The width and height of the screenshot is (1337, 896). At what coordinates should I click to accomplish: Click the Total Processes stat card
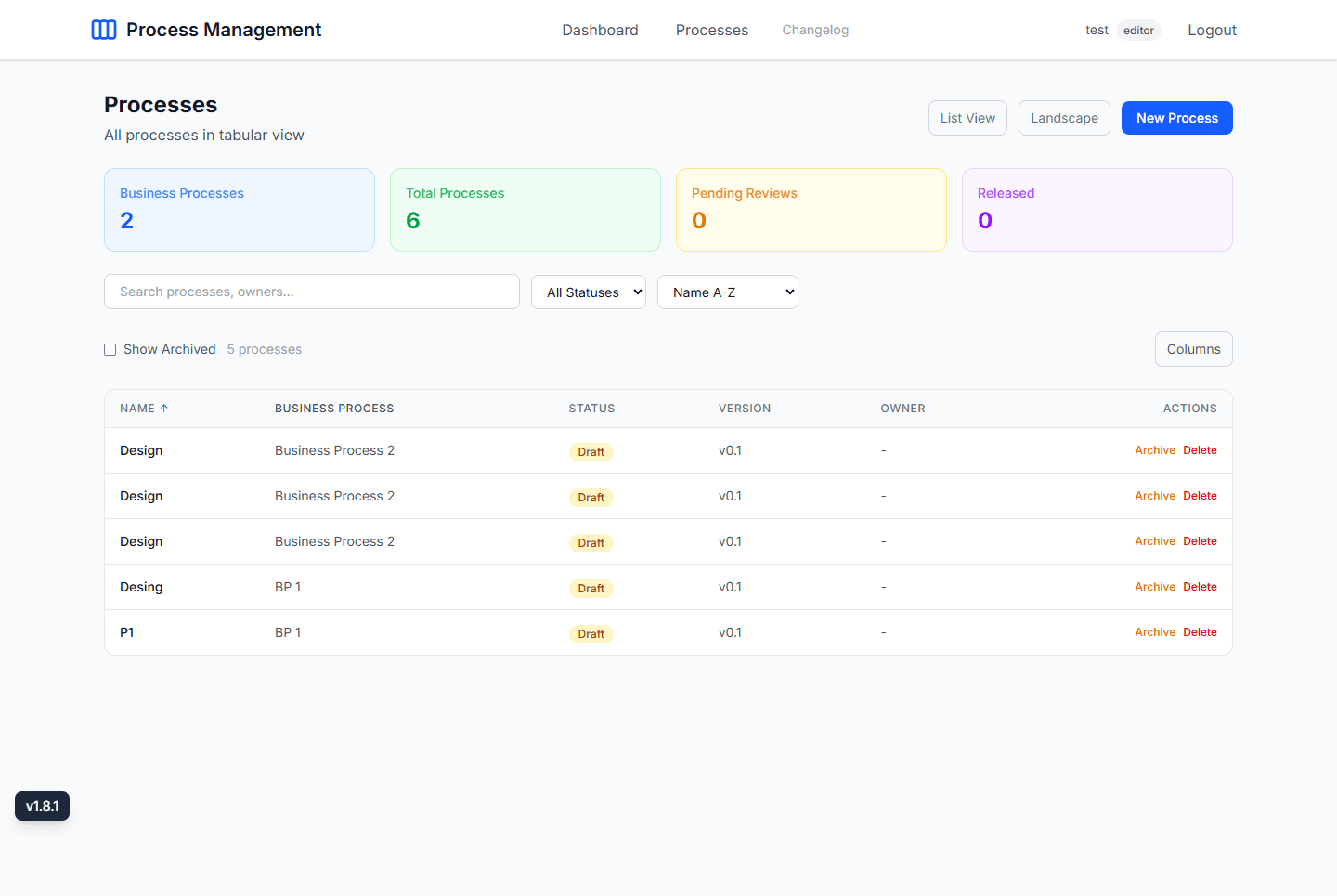(x=525, y=209)
